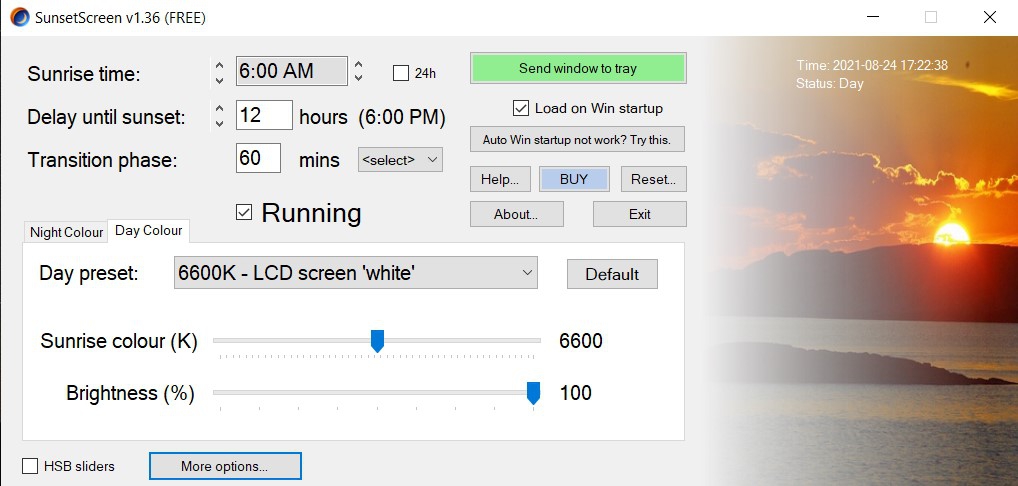The height and width of the screenshot is (486, 1018).
Task: Click the sunset preview image
Action: pyautogui.click(x=862, y=261)
